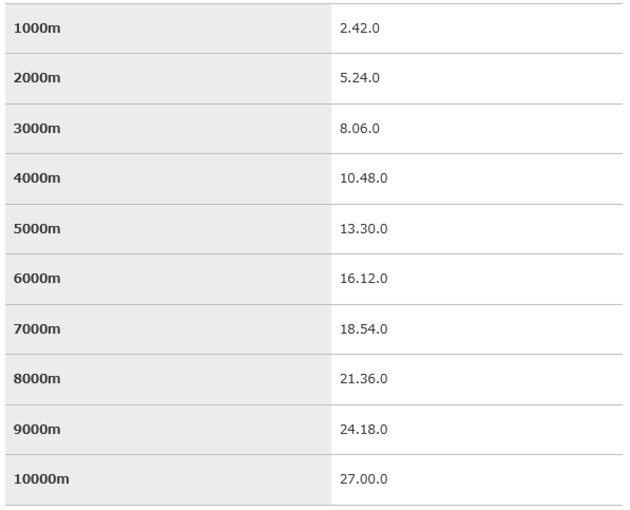Click the 8.06.0 time value
The width and height of the screenshot is (630, 510).
point(359,129)
